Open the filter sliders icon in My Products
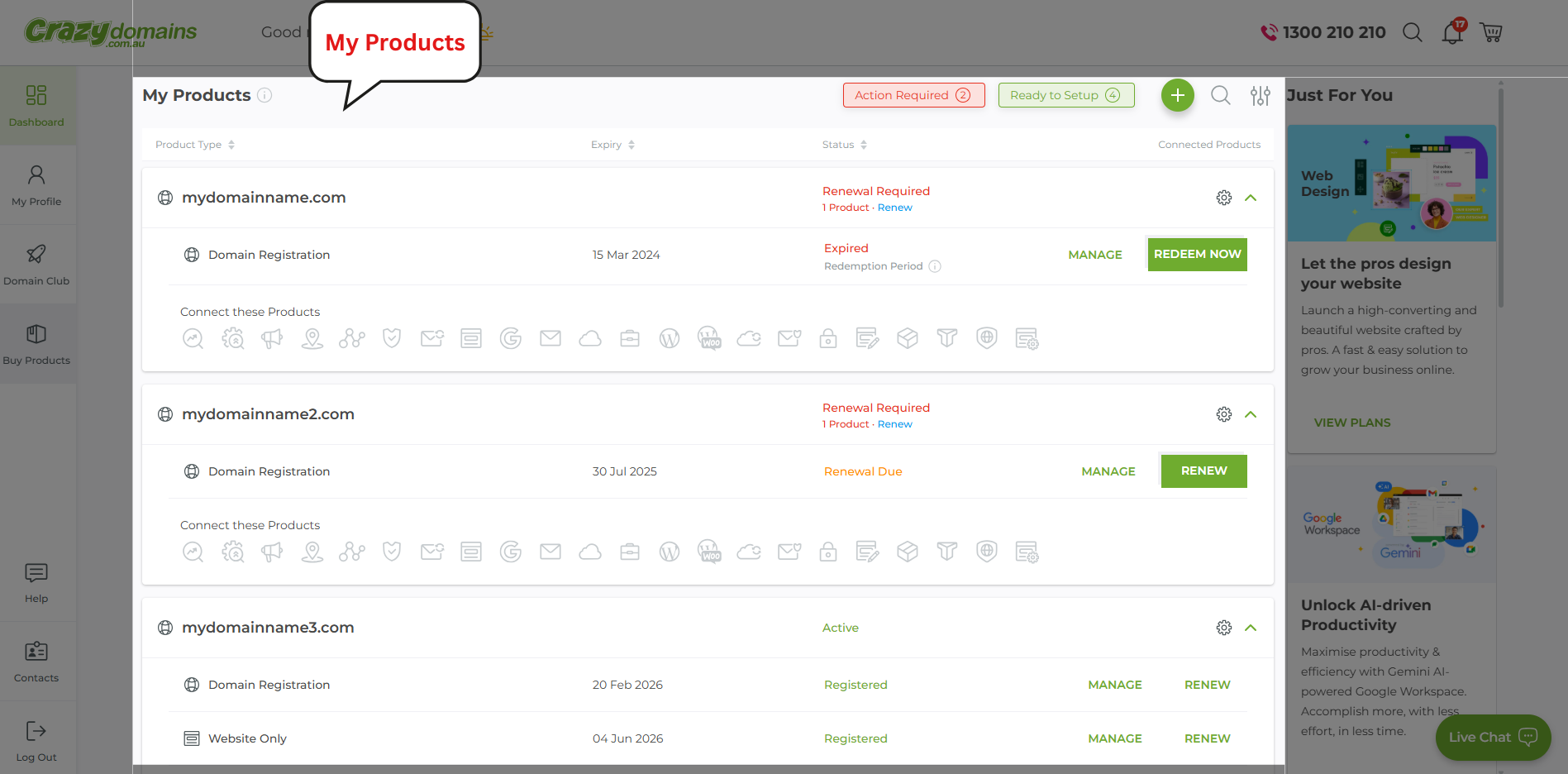This screenshot has height=774, width=1568. click(1261, 95)
